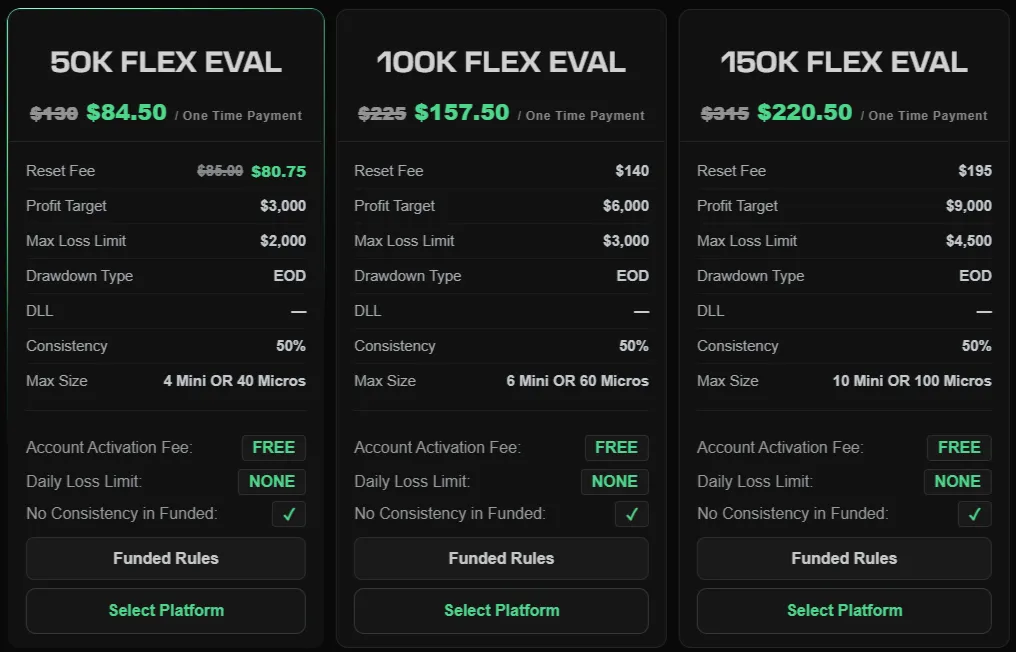Click the FREE activation fee badge on the 50K card
The image size is (1016, 652).
click(273, 447)
